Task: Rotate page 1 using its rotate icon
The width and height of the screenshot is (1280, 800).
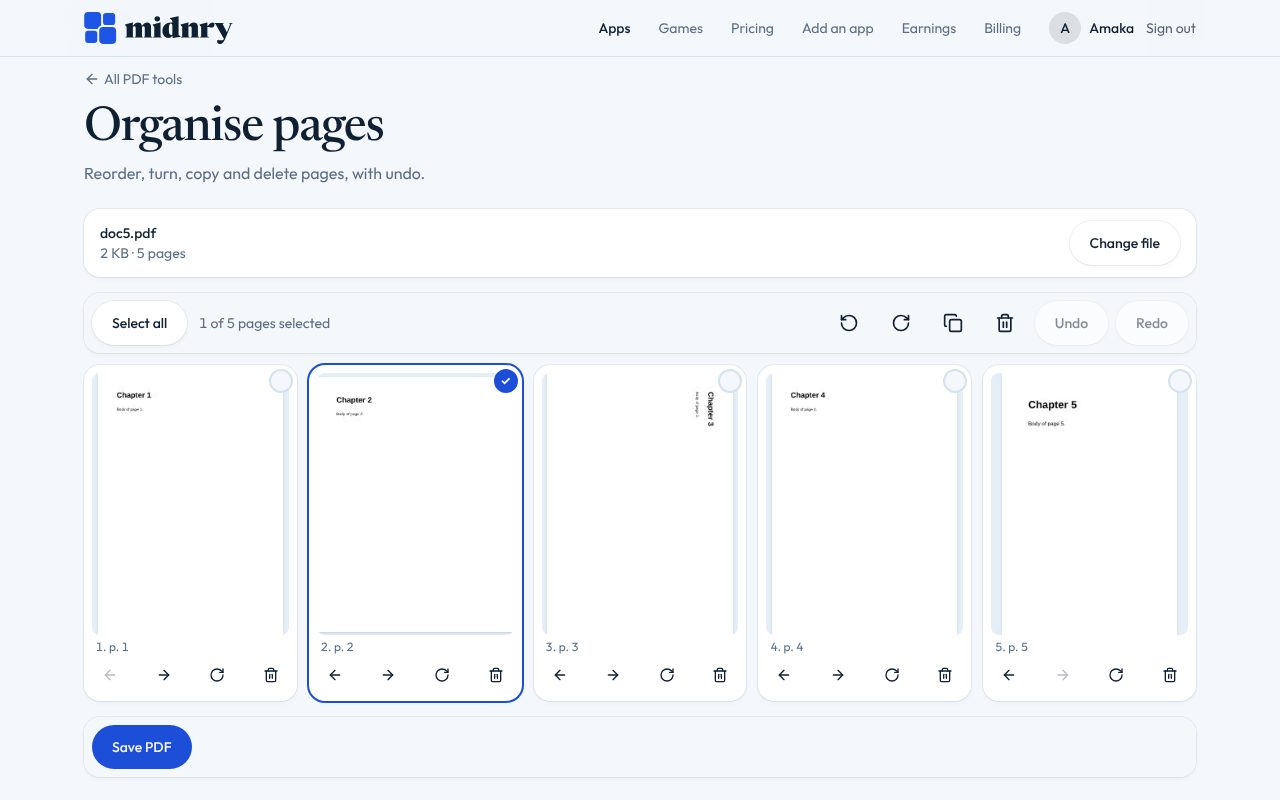Action: [x=217, y=675]
